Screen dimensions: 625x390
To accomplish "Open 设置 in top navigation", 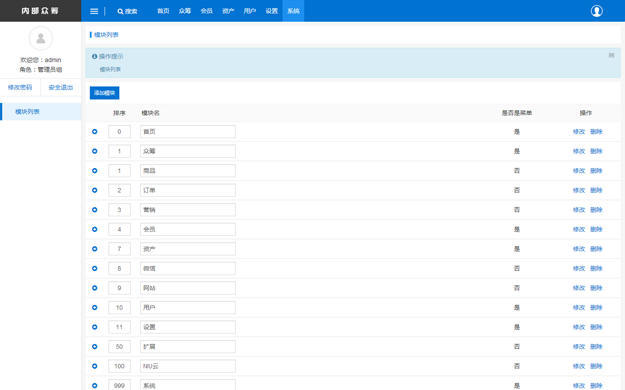I will coord(271,11).
